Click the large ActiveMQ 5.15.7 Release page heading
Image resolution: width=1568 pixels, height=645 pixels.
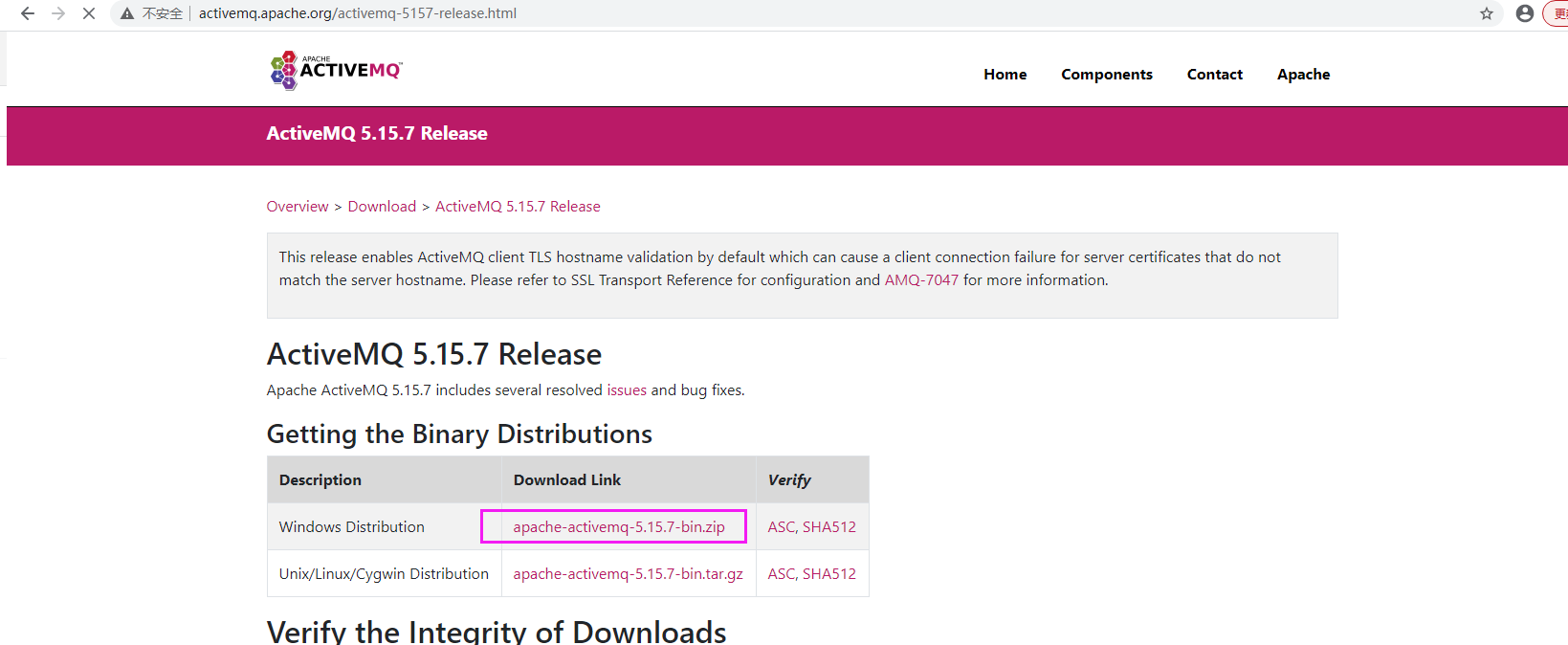tap(434, 355)
